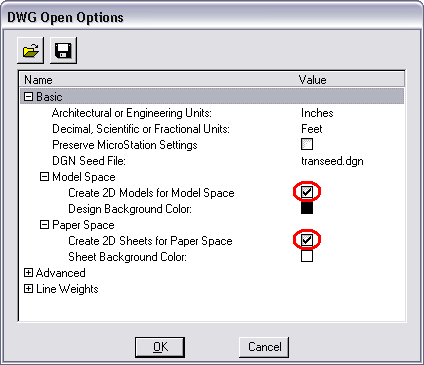Click the open settings folder icon
The height and width of the screenshot is (365, 424).
point(30,51)
